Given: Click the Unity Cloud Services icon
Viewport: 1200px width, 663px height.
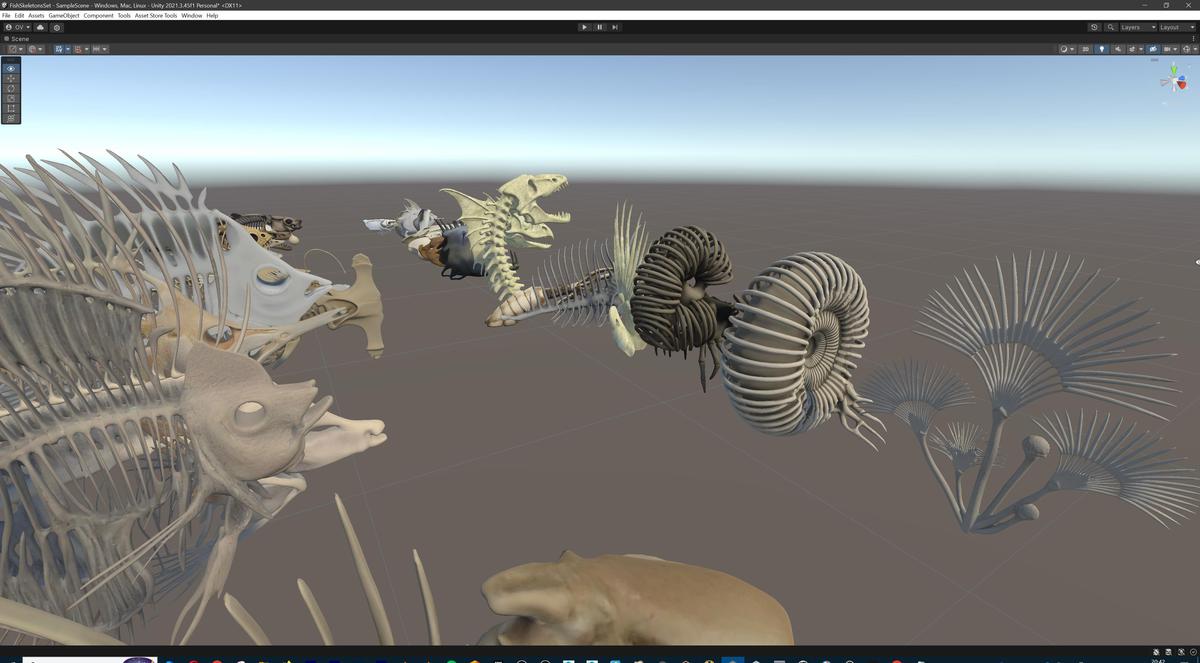Looking at the screenshot, I should 40,27.
